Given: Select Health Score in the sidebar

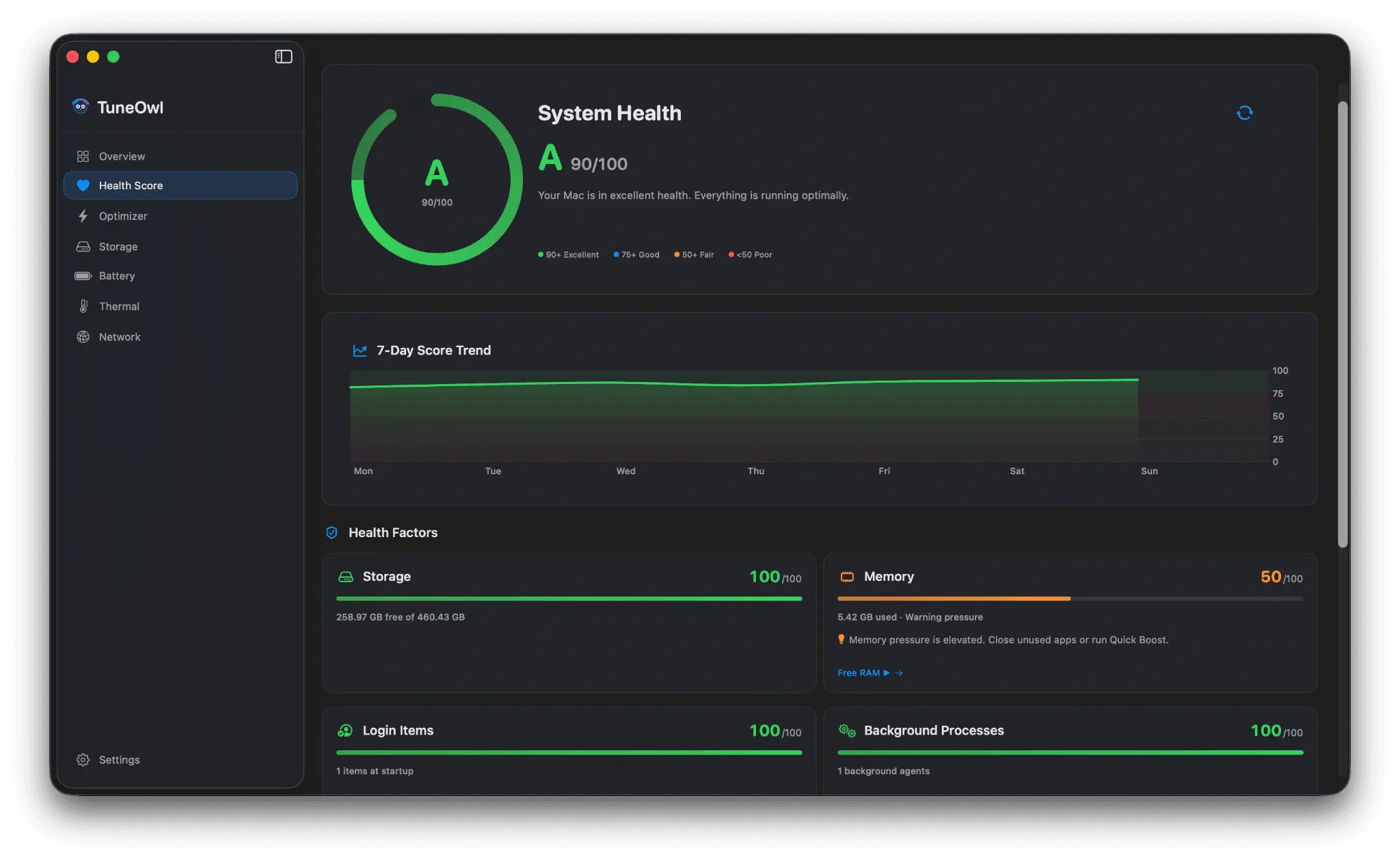Looking at the screenshot, I should tap(180, 185).
